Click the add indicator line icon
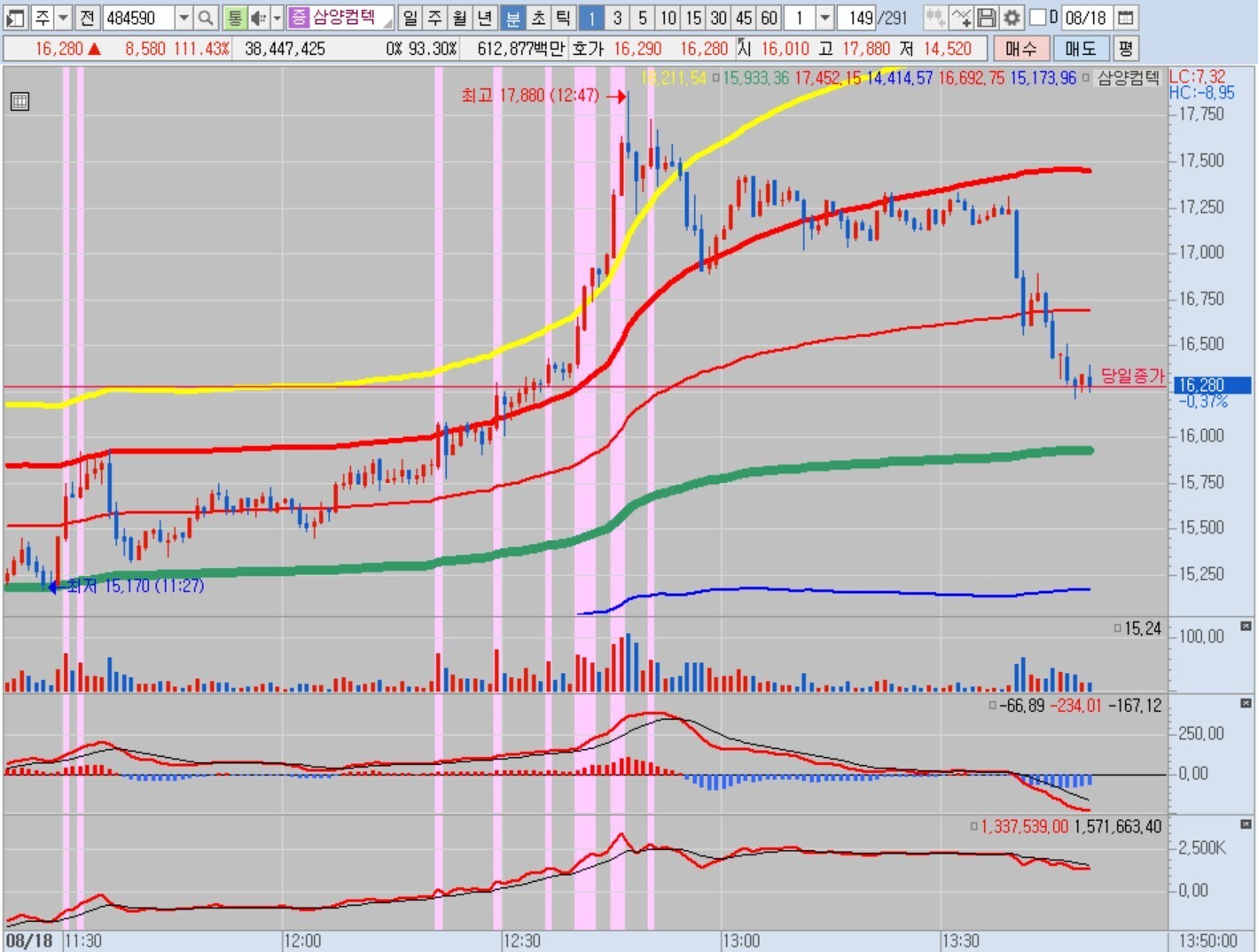The height and width of the screenshot is (952, 1258). click(961, 17)
